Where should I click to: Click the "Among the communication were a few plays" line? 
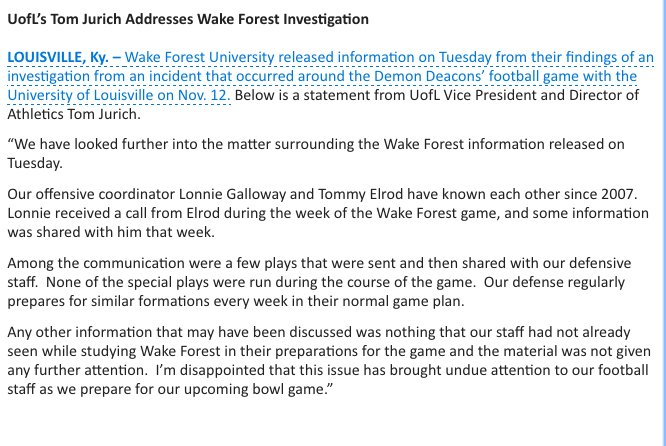pos(319,263)
